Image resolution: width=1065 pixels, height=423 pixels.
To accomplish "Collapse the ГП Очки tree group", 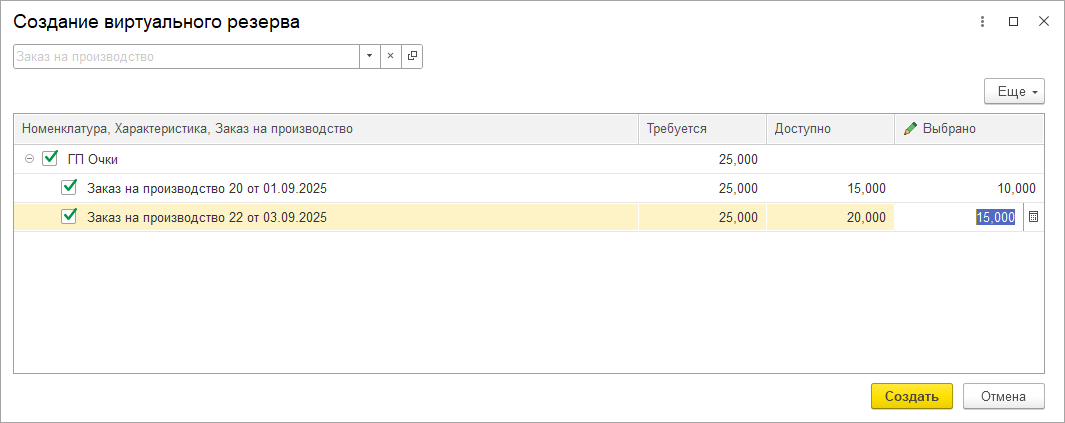I will pos(29,159).
